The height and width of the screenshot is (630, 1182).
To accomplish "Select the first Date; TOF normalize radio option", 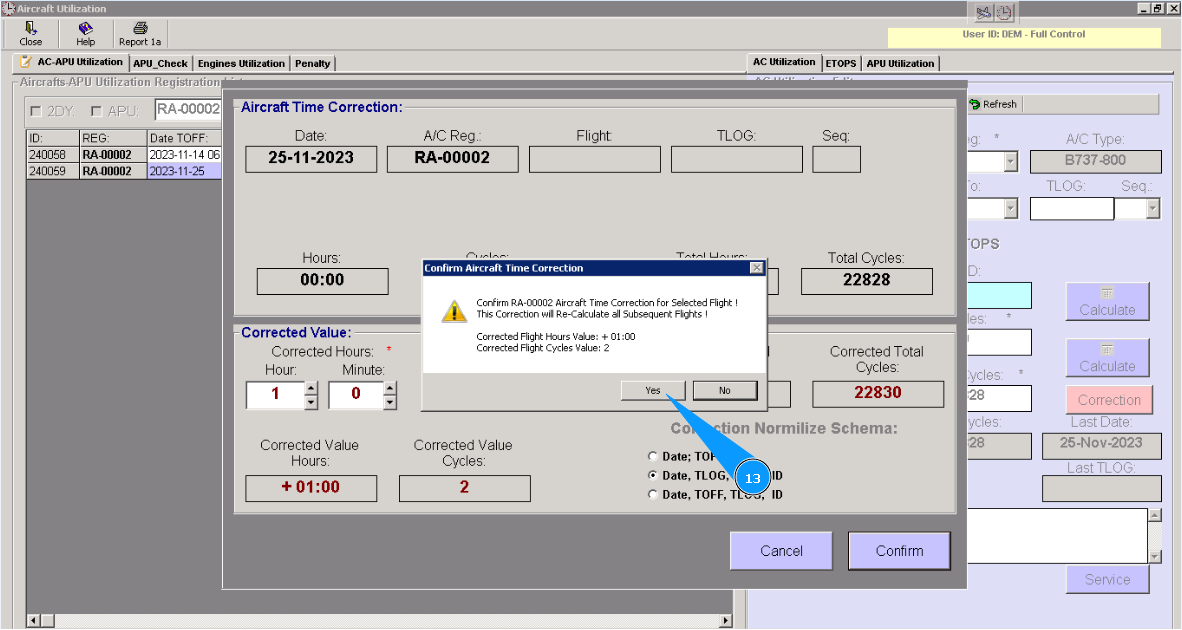I will 653,456.
